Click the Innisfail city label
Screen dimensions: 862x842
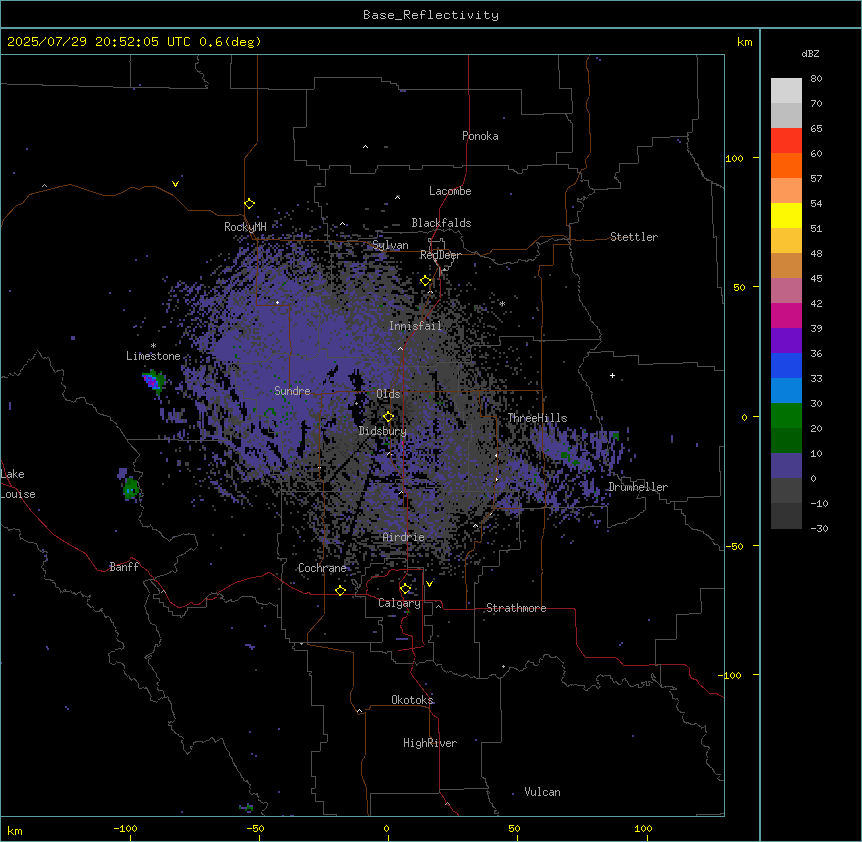click(415, 326)
